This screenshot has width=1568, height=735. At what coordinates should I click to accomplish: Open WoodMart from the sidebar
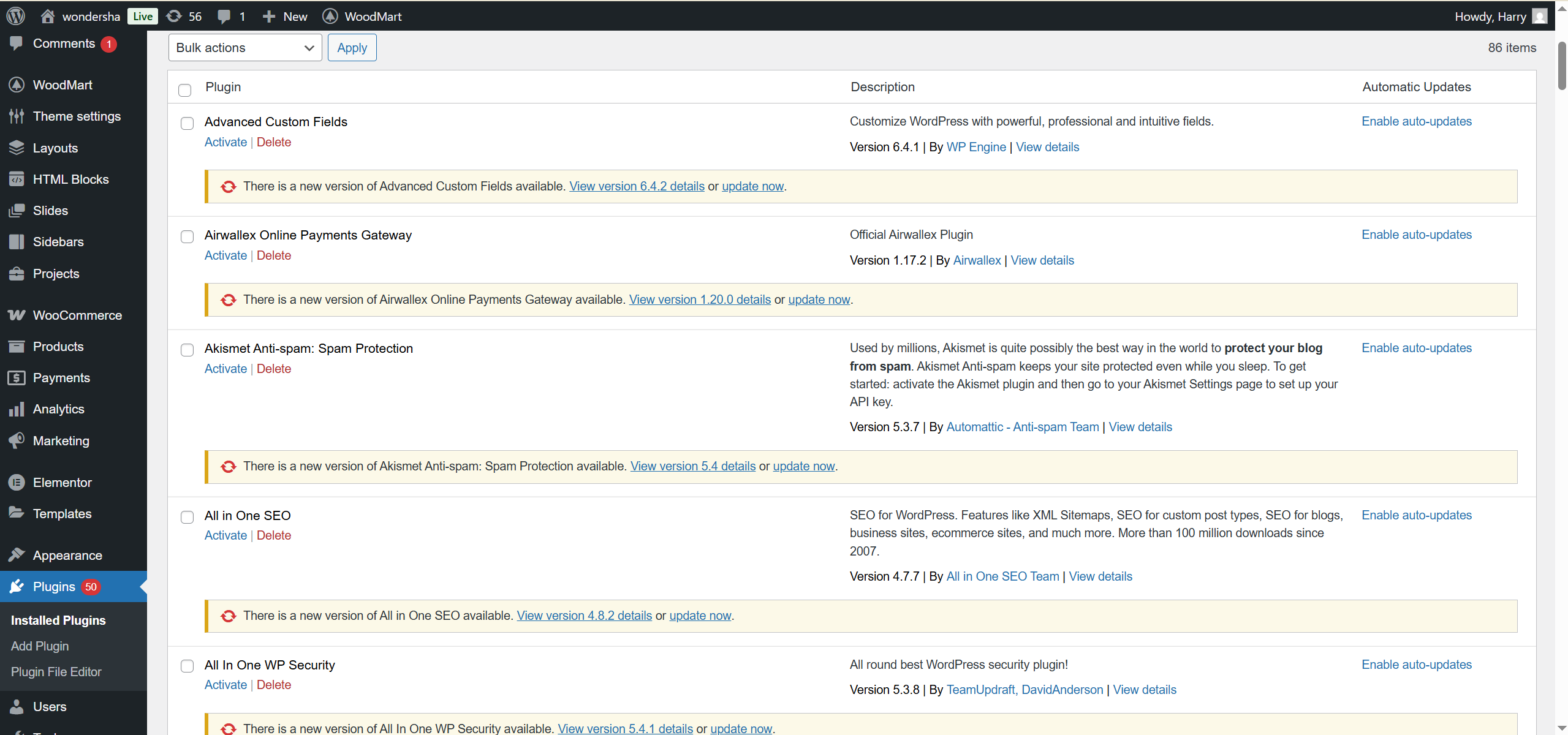[62, 85]
